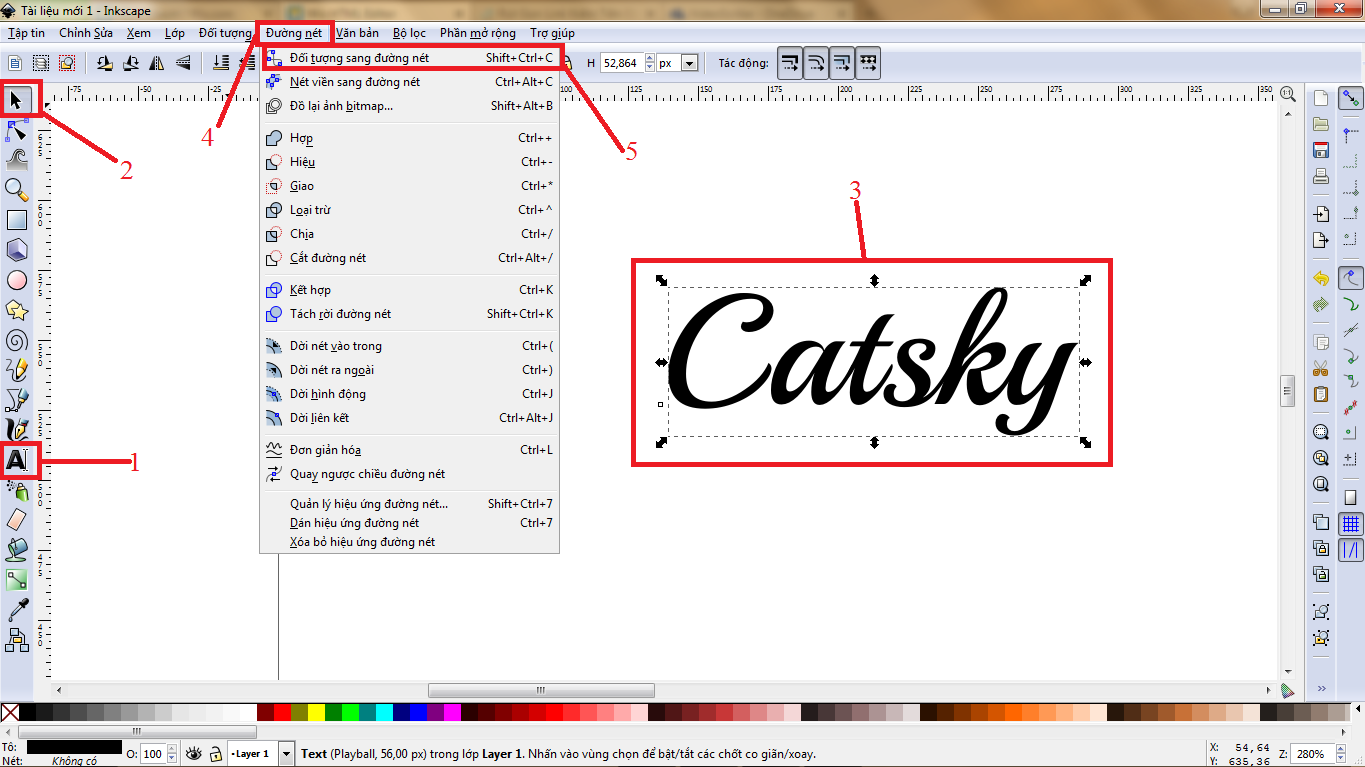Click the horizontal canvas scrollbar thumb
This screenshot has height=767, width=1365.
click(541, 690)
